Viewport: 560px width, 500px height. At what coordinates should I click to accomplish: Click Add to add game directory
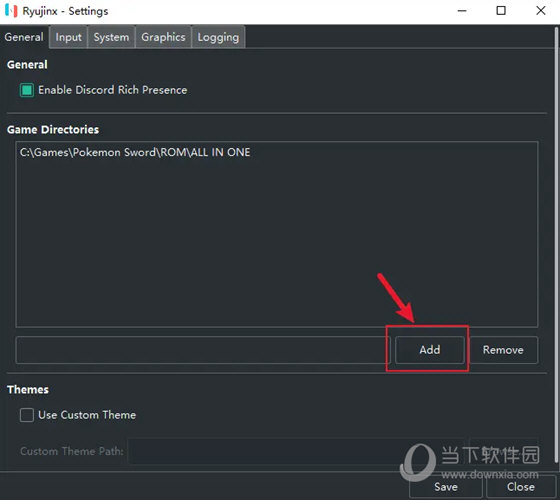(x=430, y=350)
